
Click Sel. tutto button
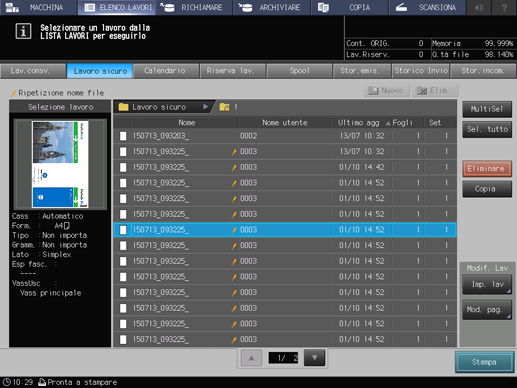click(487, 129)
